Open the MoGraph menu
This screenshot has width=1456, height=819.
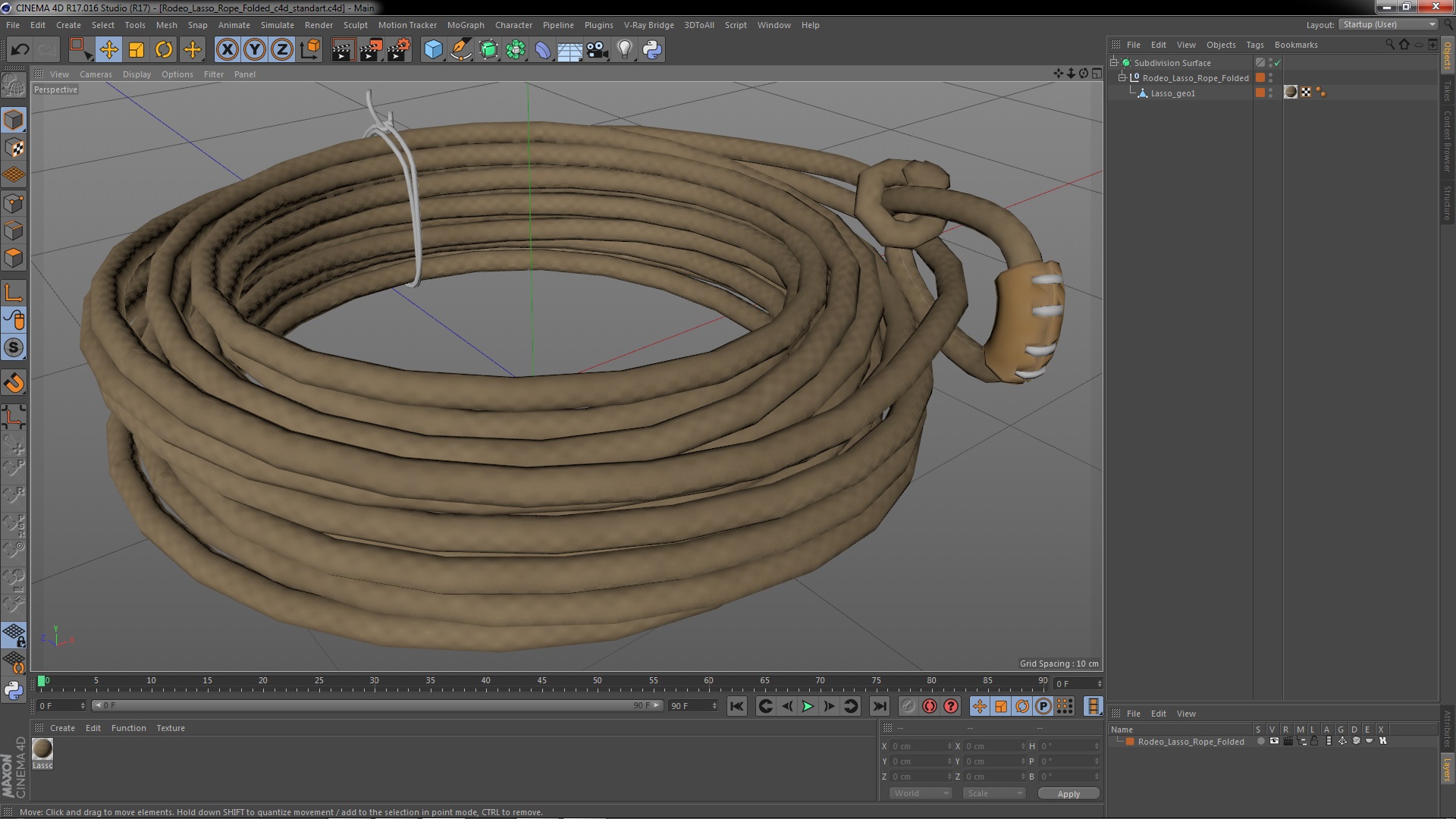tap(466, 25)
